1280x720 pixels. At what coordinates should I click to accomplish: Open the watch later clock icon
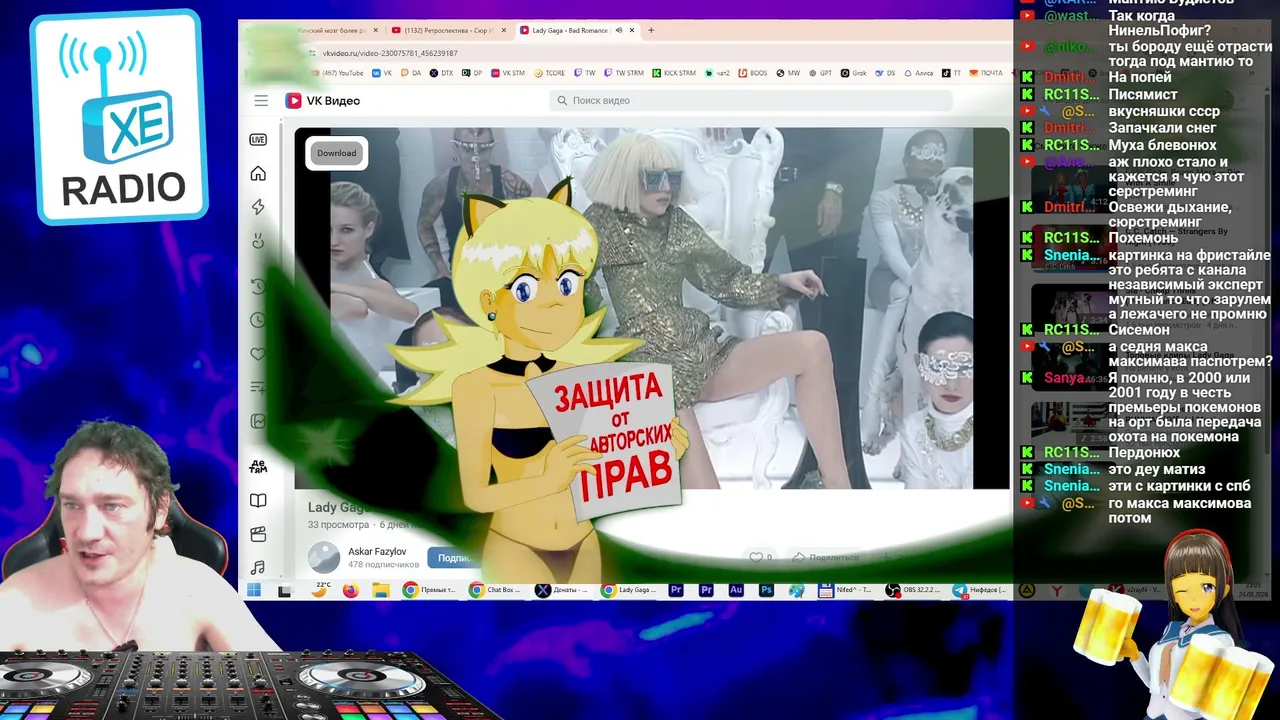point(258,320)
